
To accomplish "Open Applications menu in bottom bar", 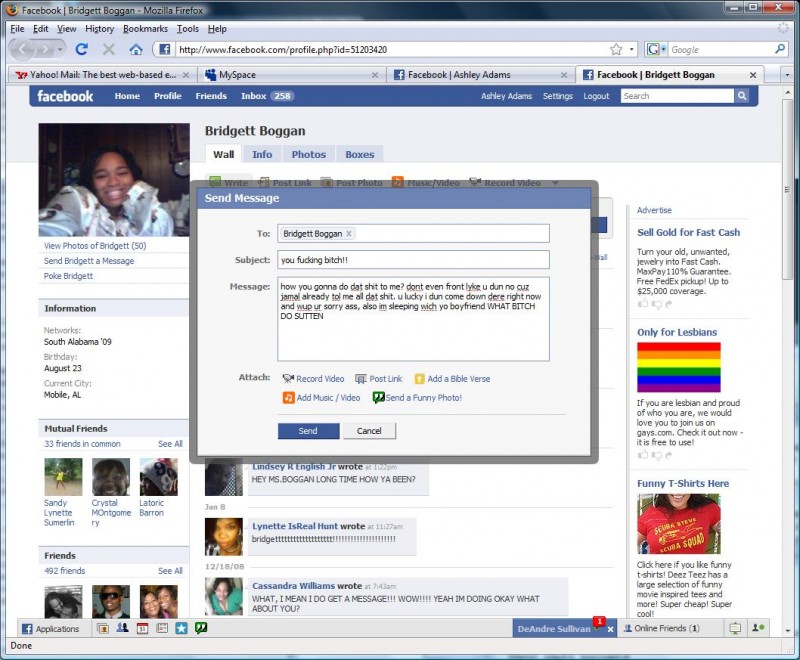I will (x=51, y=628).
